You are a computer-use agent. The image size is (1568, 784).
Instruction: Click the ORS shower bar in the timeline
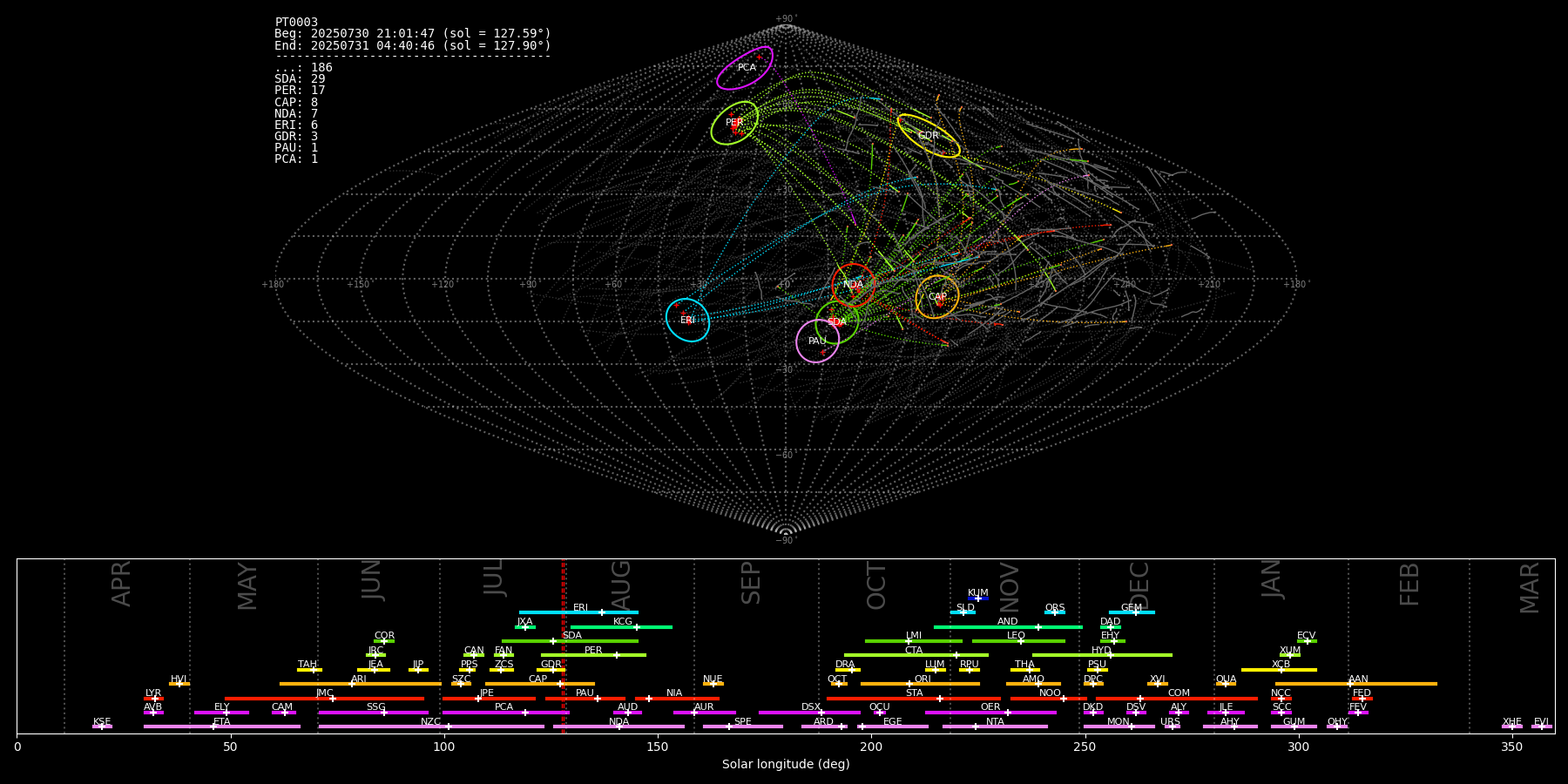tap(1055, 612)
